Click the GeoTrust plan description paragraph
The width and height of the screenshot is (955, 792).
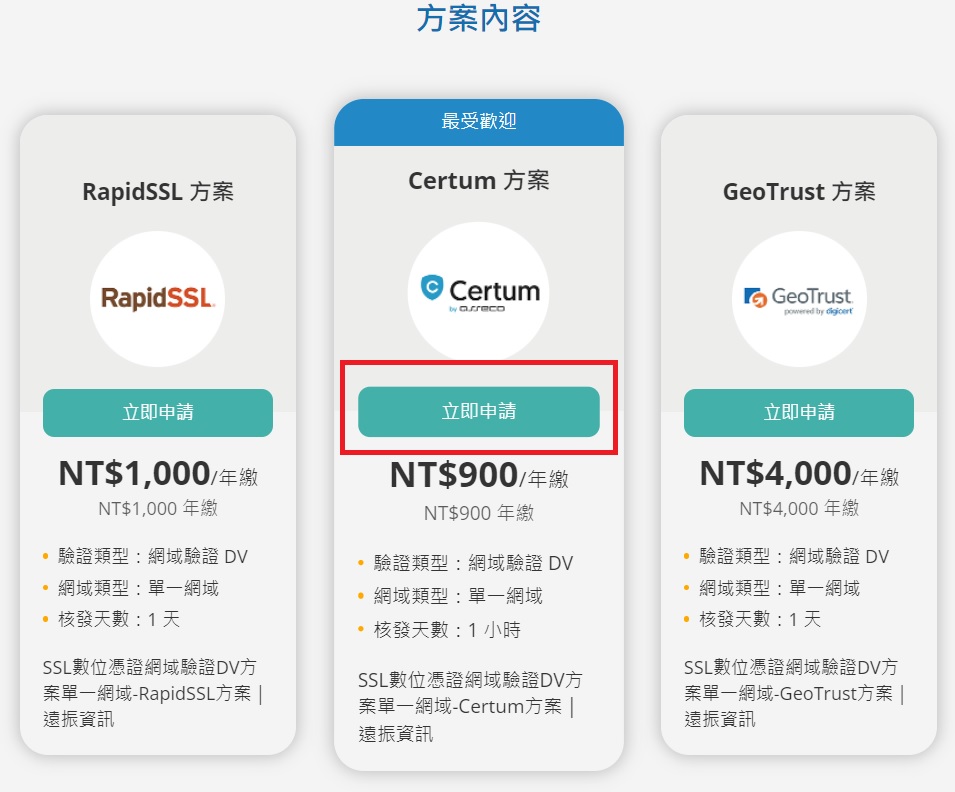tap(794, 693)
